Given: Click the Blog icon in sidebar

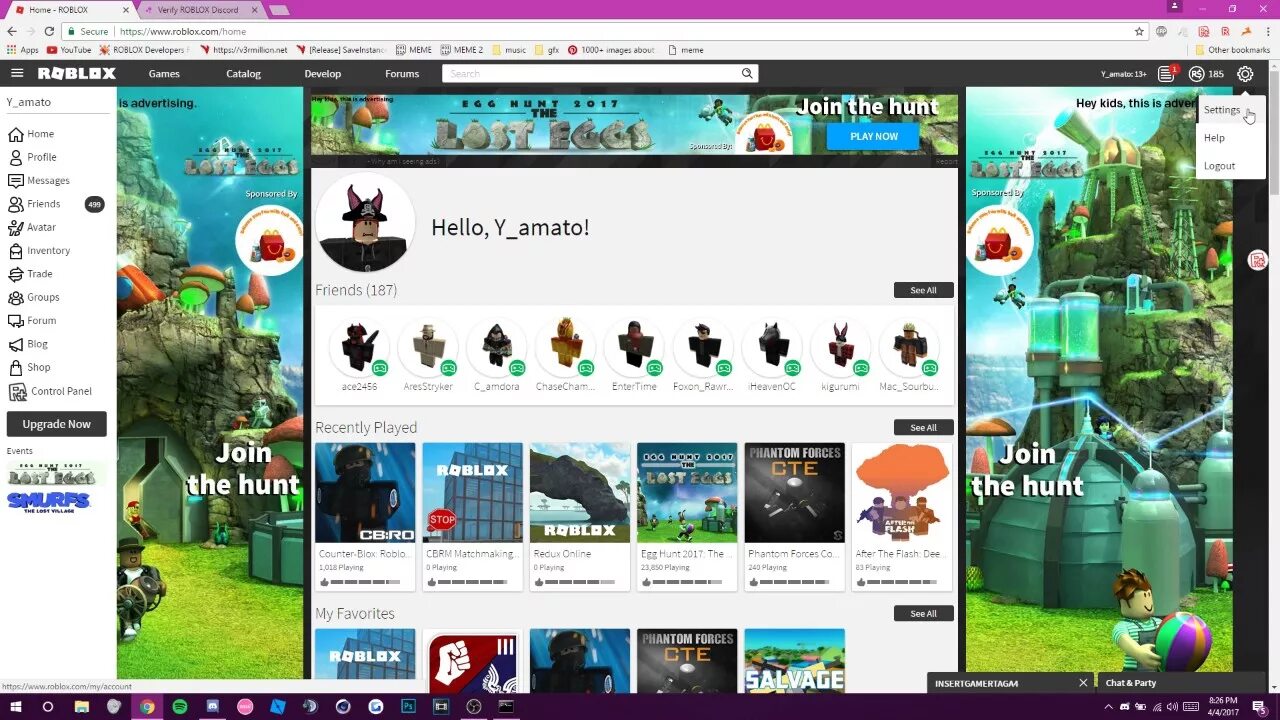Looking at the screenshot, I should (x=16, y=344).
